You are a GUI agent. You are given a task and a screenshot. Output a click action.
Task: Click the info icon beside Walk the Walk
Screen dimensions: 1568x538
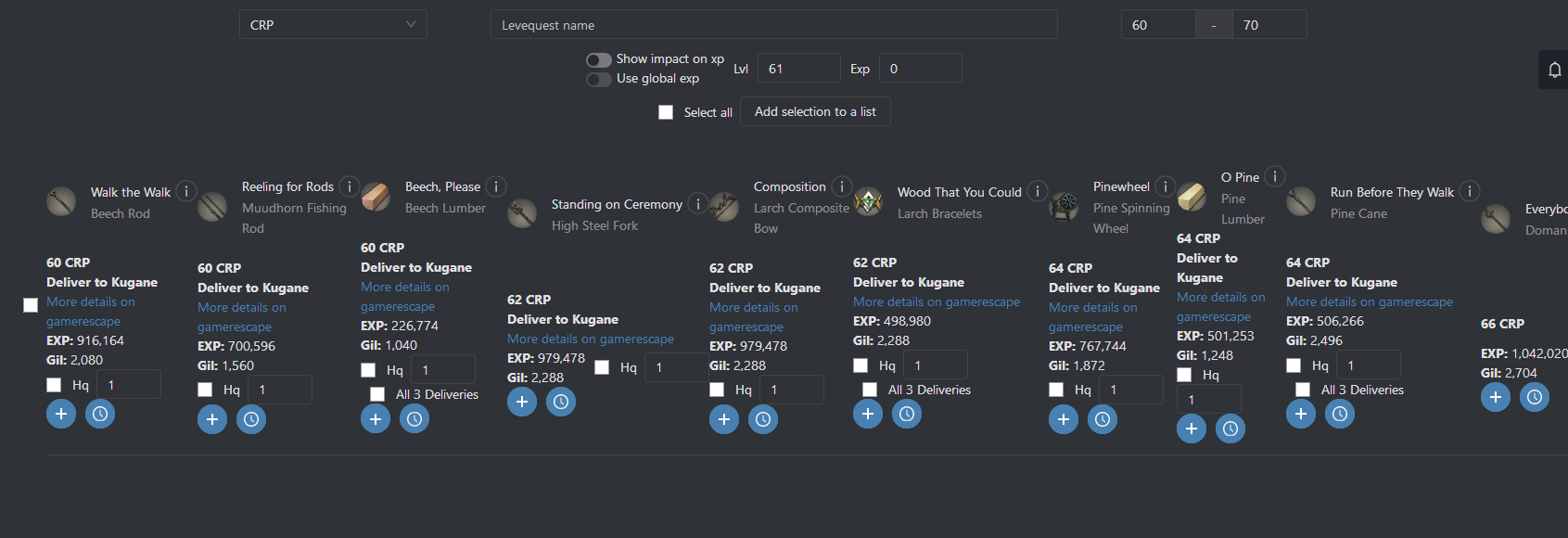click(x=185, y=191)
